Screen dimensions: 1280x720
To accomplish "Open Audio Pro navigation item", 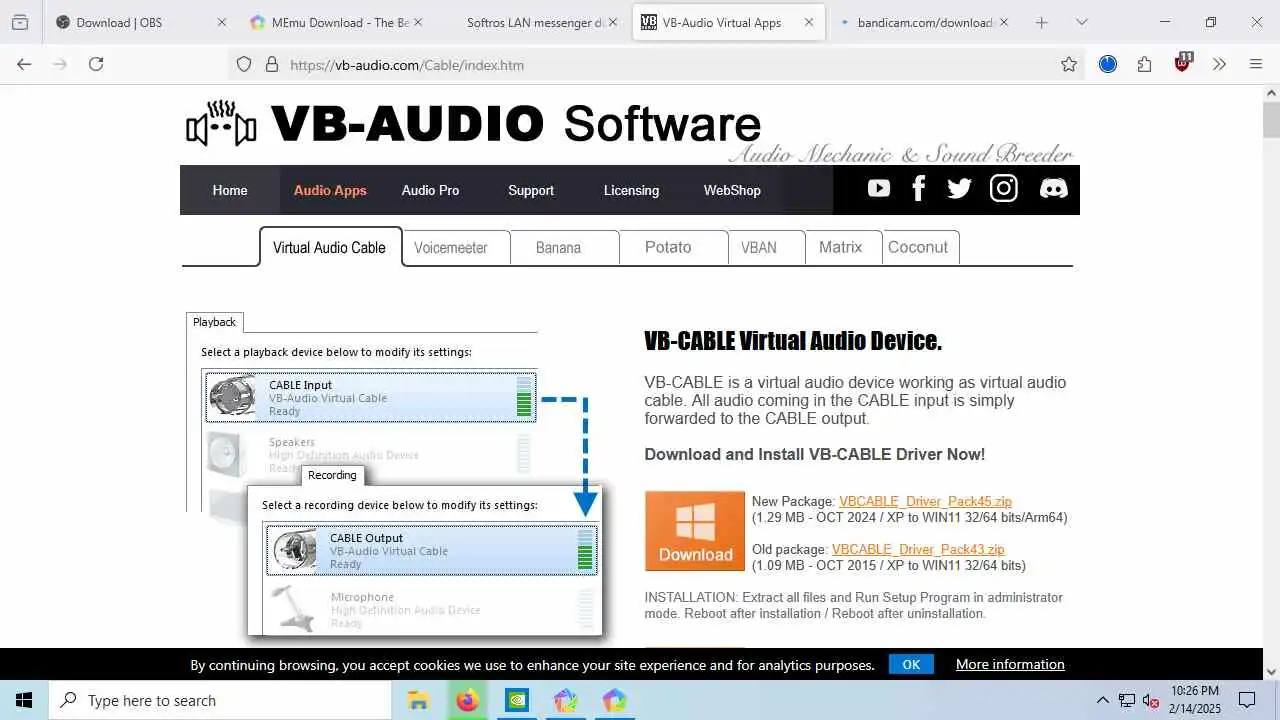I will coord(430,190).
